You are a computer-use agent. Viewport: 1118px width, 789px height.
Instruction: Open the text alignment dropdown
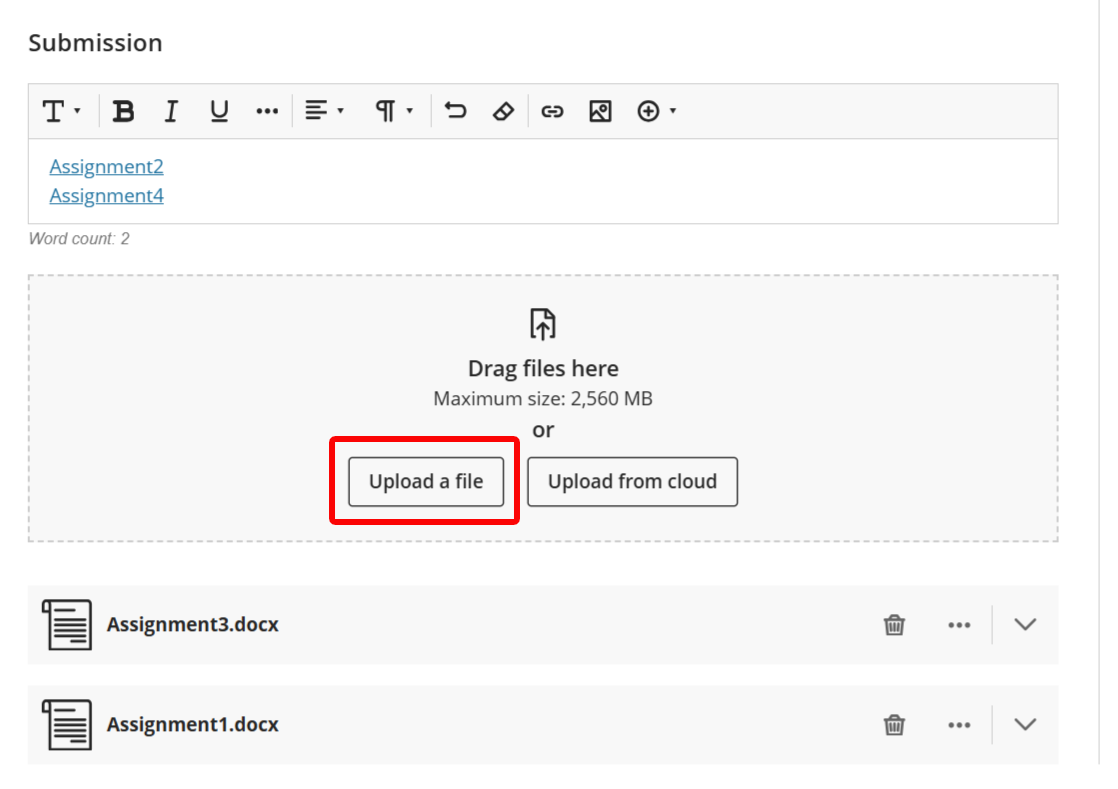click(x=324, y=111)
